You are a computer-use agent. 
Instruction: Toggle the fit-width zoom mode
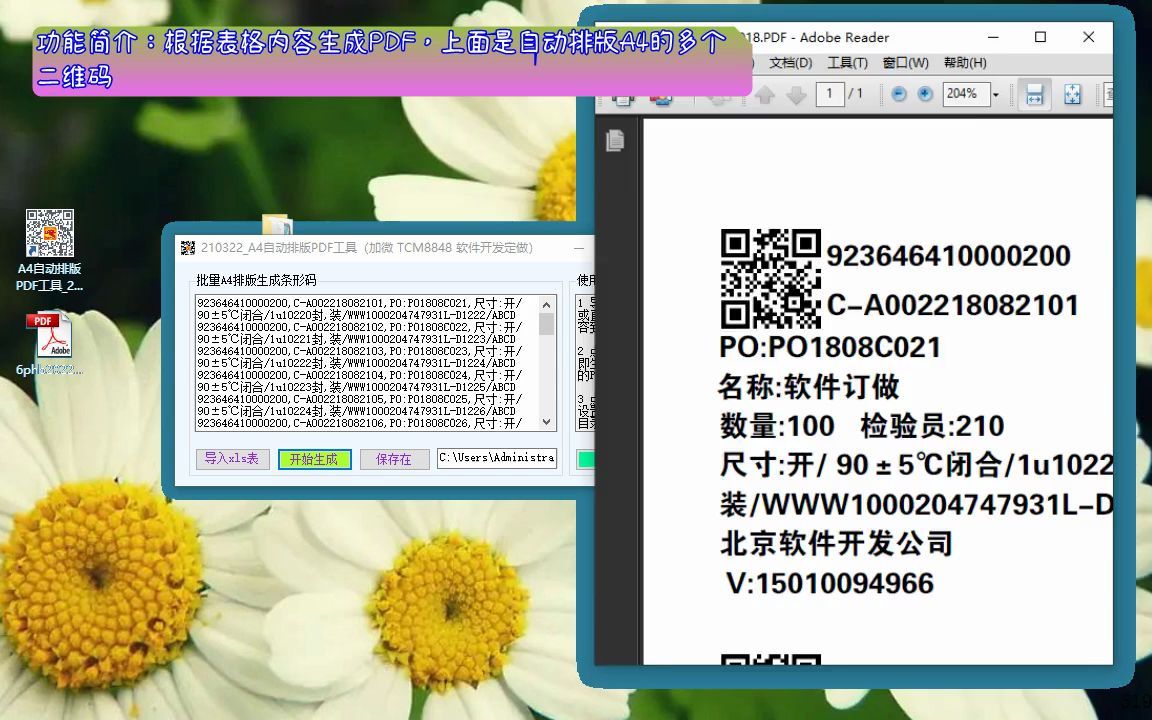1035,94
